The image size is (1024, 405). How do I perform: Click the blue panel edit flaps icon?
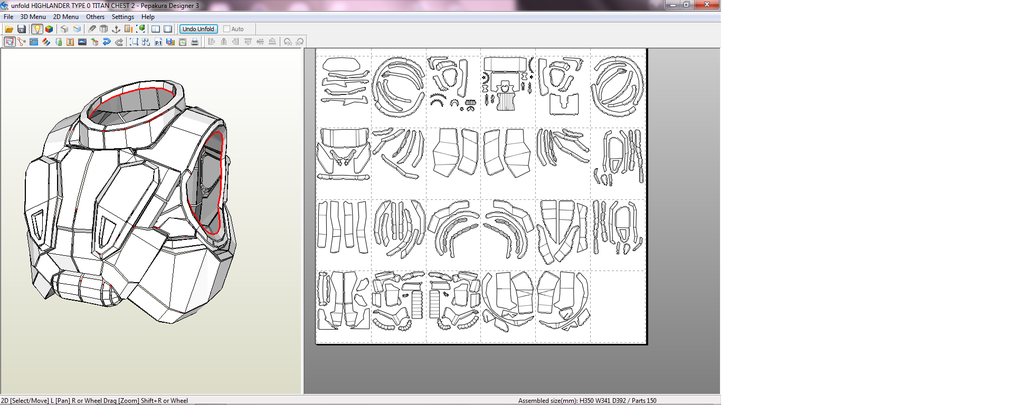click(33, 42)
